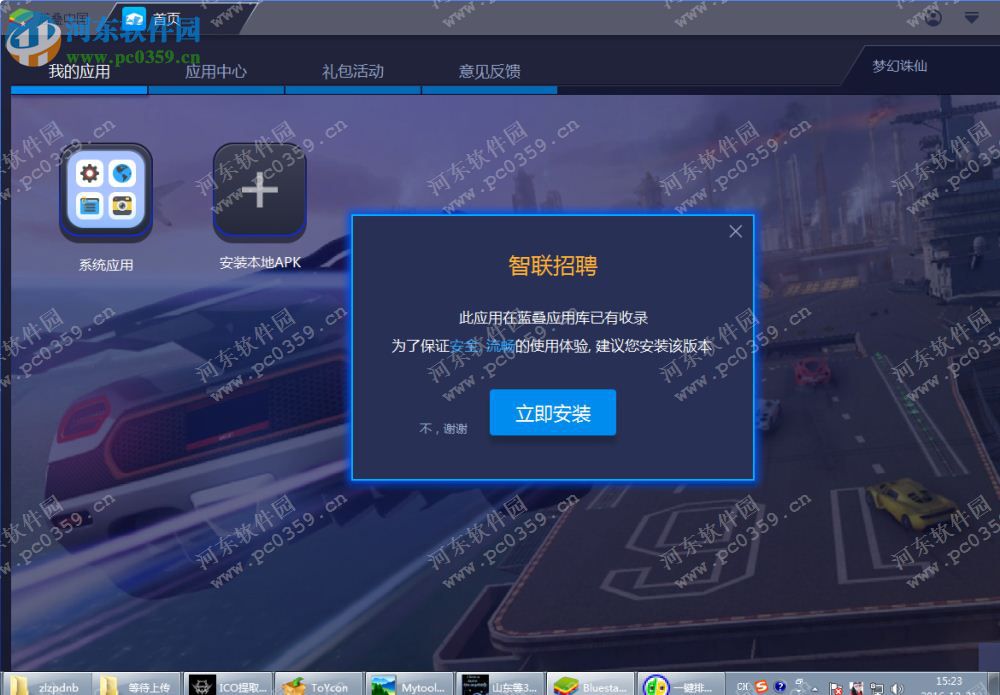Switch to the 应用中心 tab
Screen dimensions: 1000x695
click(x=217, y=70)
